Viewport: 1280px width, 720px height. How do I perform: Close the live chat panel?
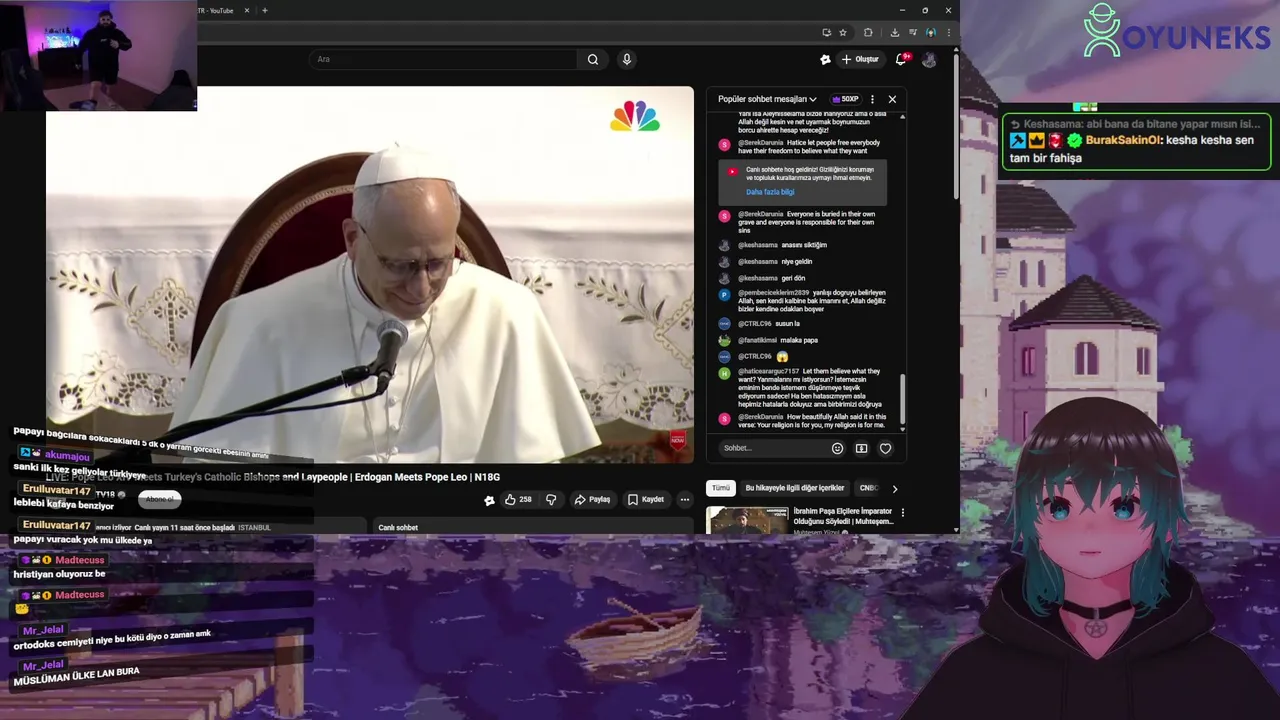click(892, 99)
